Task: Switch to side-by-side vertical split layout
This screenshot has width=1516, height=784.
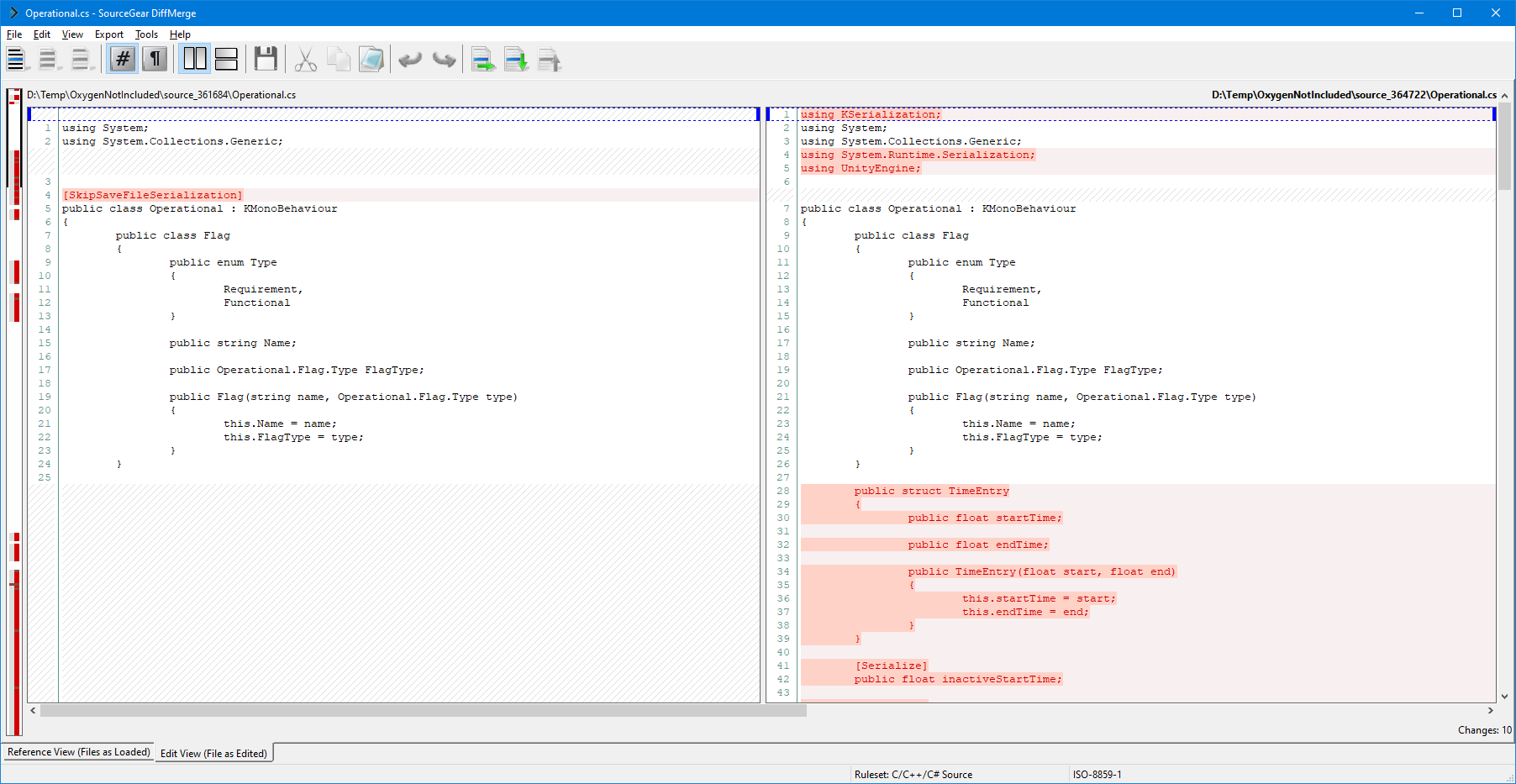Action: 195,60
